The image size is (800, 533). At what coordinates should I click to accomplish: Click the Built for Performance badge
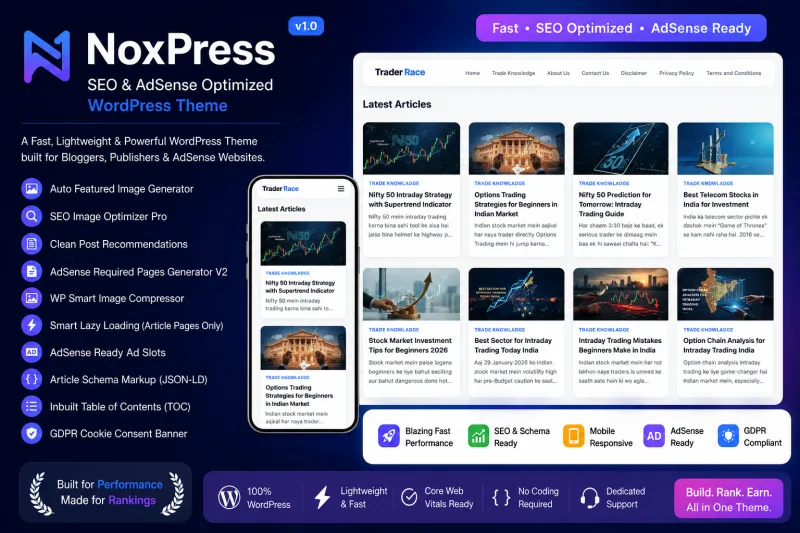[106, 492]
